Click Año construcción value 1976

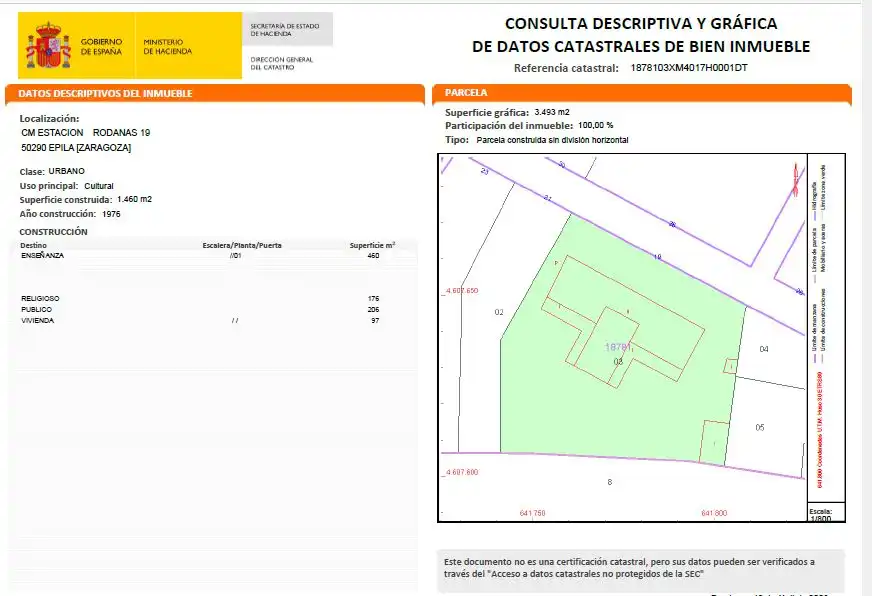[x=111, y=214]
